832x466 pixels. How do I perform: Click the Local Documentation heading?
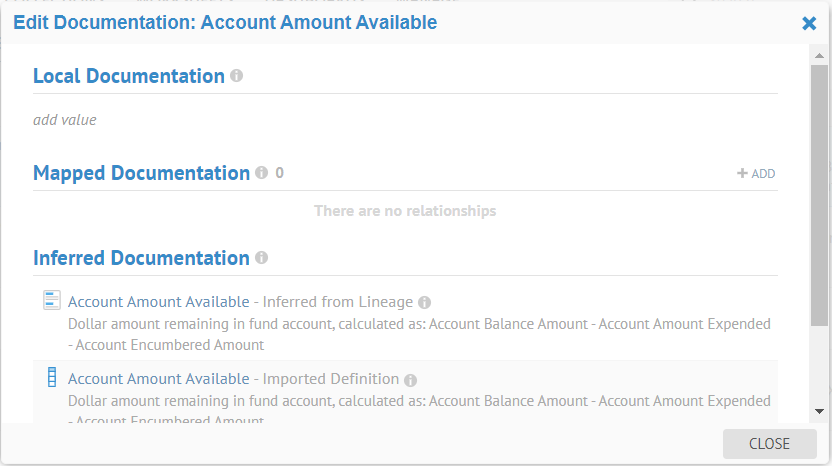coord(129,76)
